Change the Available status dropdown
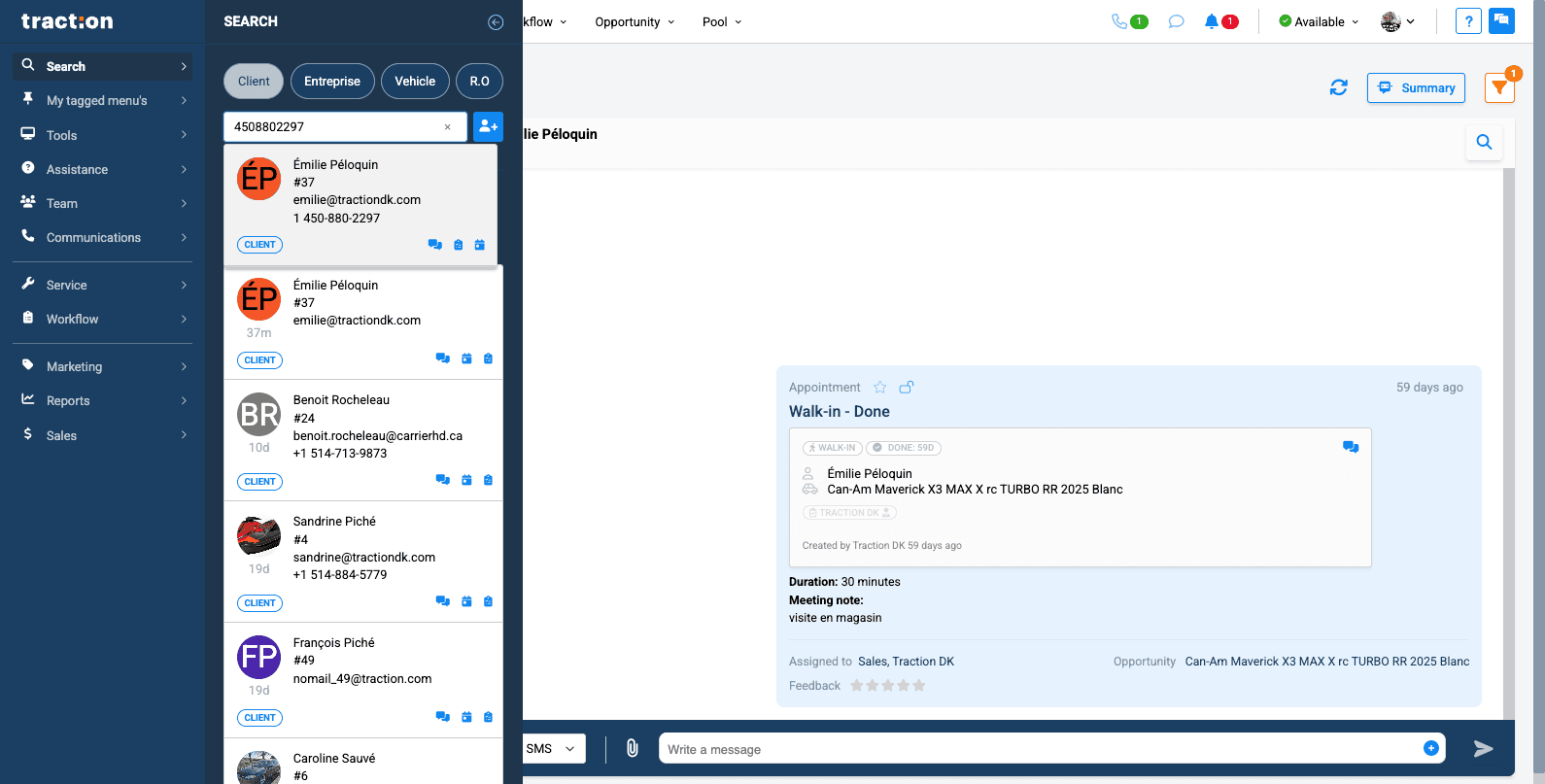The height and width of the screenshot is (784, 1545). [x=1319, y=21]
